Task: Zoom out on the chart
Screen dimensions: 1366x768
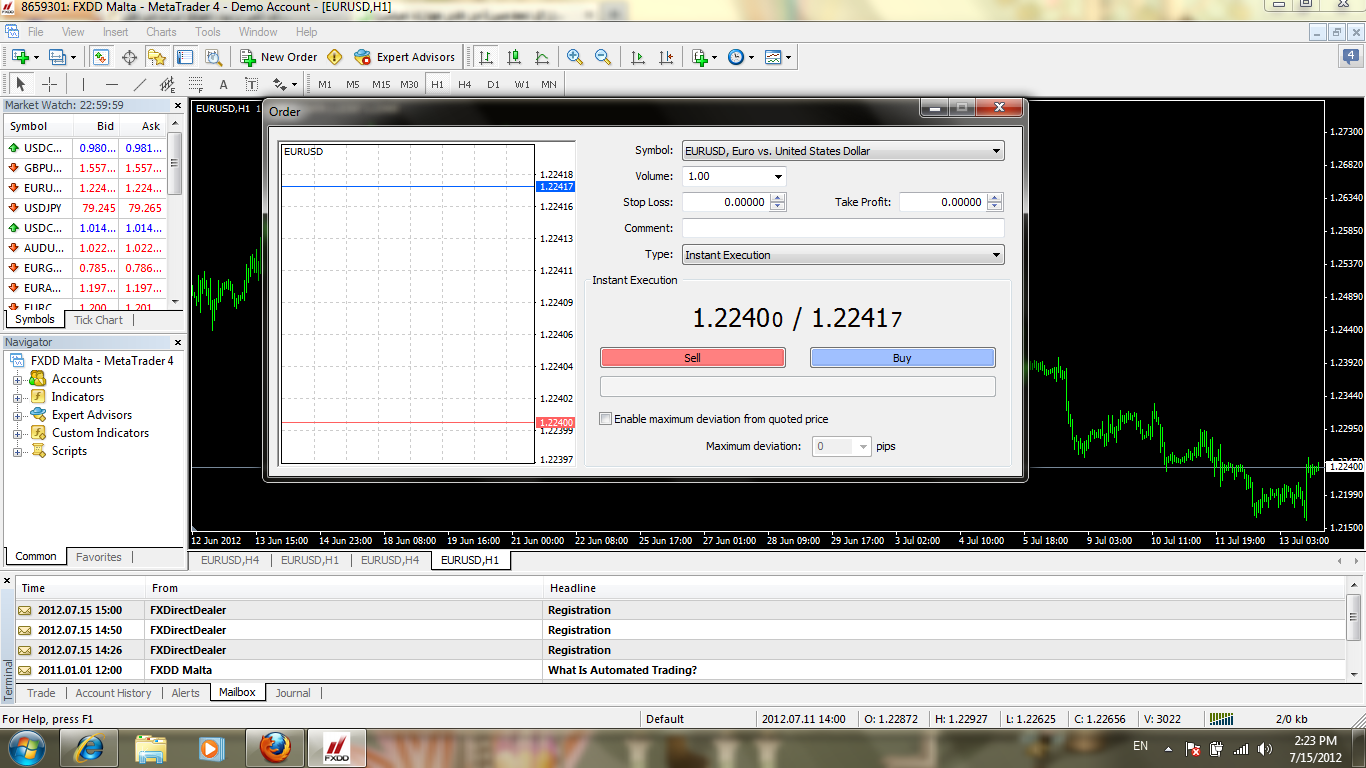Action: [x=603, y=57]
